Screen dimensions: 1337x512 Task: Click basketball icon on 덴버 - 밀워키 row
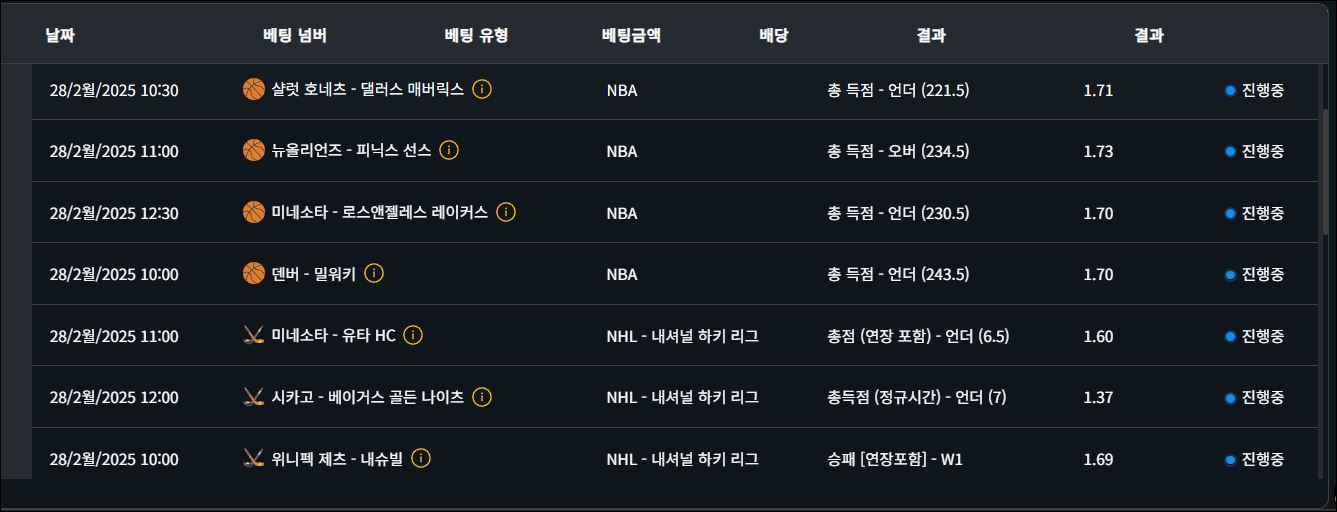[254, 274]
